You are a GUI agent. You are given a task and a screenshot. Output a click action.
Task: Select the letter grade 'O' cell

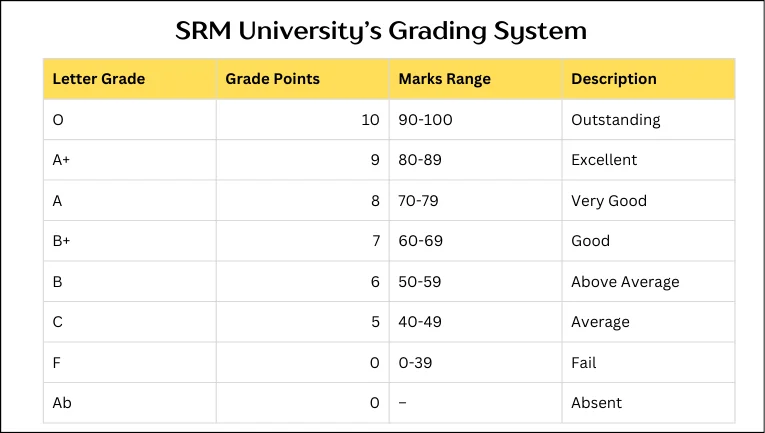[58, 120]
